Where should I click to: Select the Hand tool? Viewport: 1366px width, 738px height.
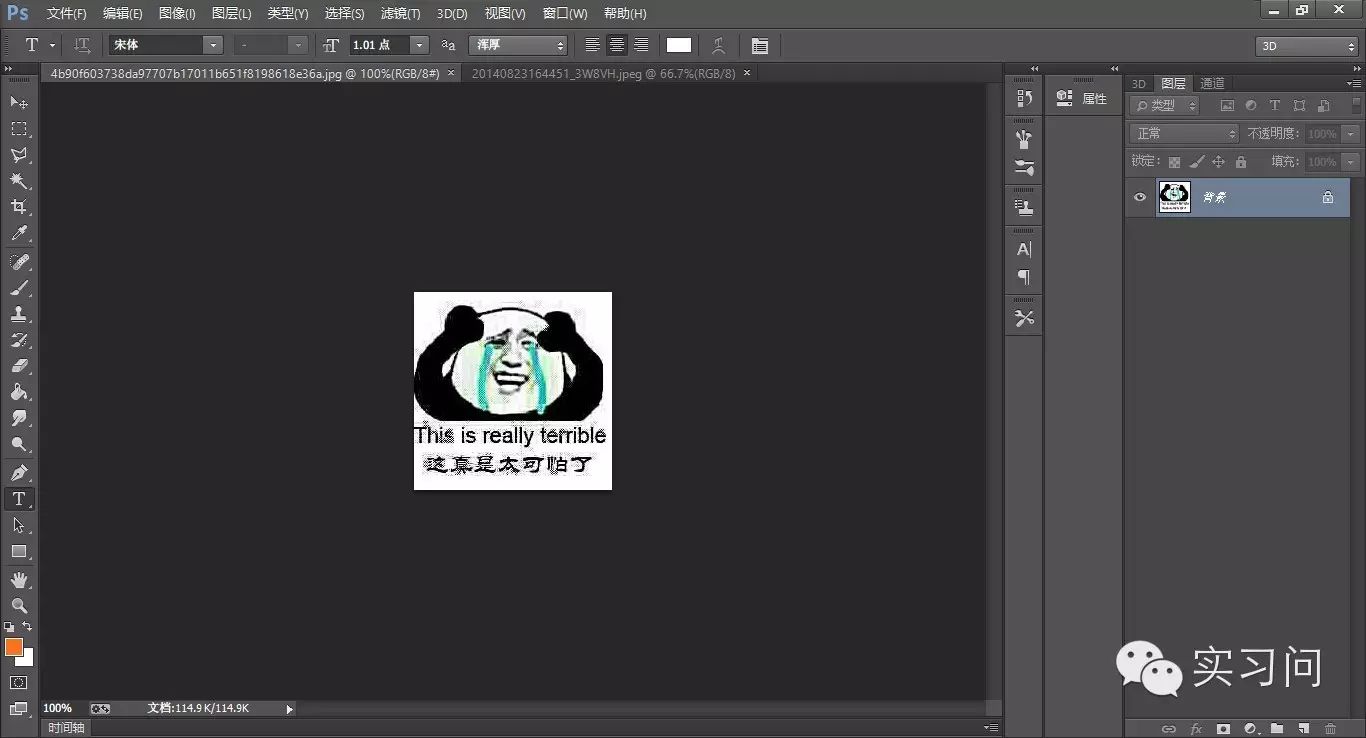pyautogui.click(x=19, y=579)
